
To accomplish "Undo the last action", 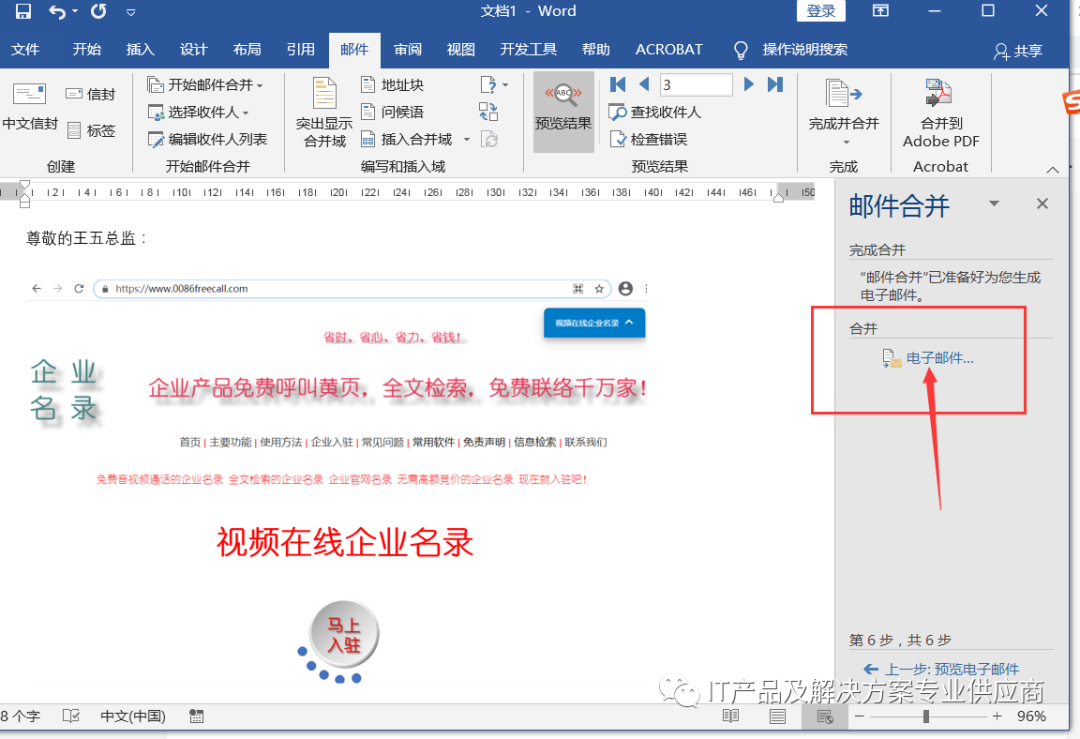I will point(57,11).
